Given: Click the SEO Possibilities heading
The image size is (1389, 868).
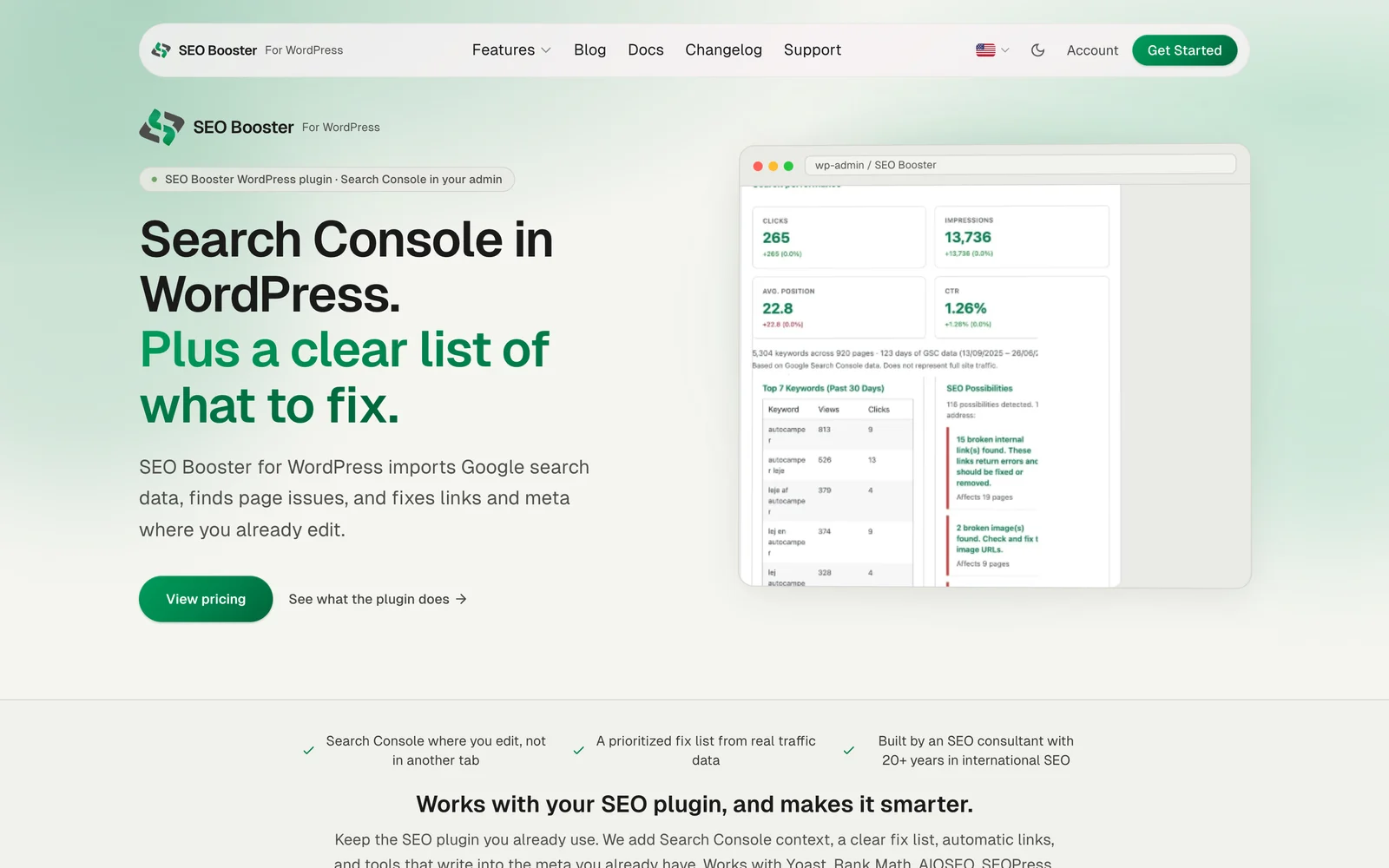Looking at the screenshot, I should point(979,388).
